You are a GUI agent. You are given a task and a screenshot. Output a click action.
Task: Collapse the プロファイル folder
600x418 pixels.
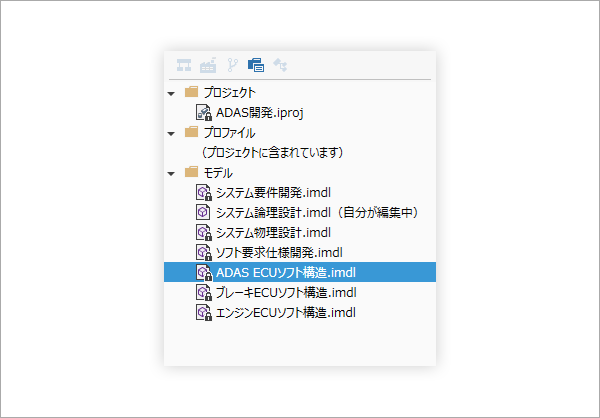[171, 134]
